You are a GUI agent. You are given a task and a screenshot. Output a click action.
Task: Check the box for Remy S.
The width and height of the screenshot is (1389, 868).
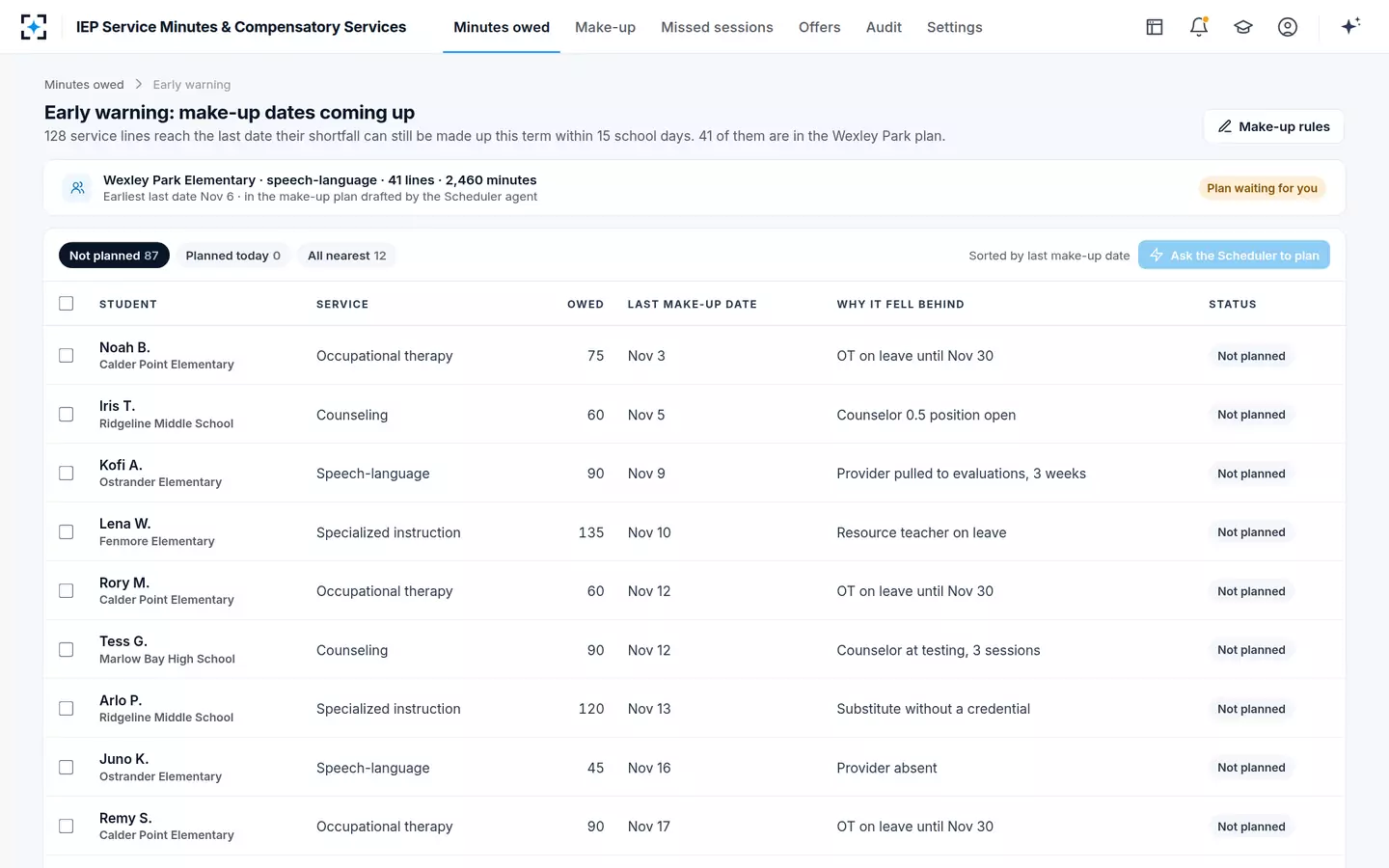tap(67, 827)
